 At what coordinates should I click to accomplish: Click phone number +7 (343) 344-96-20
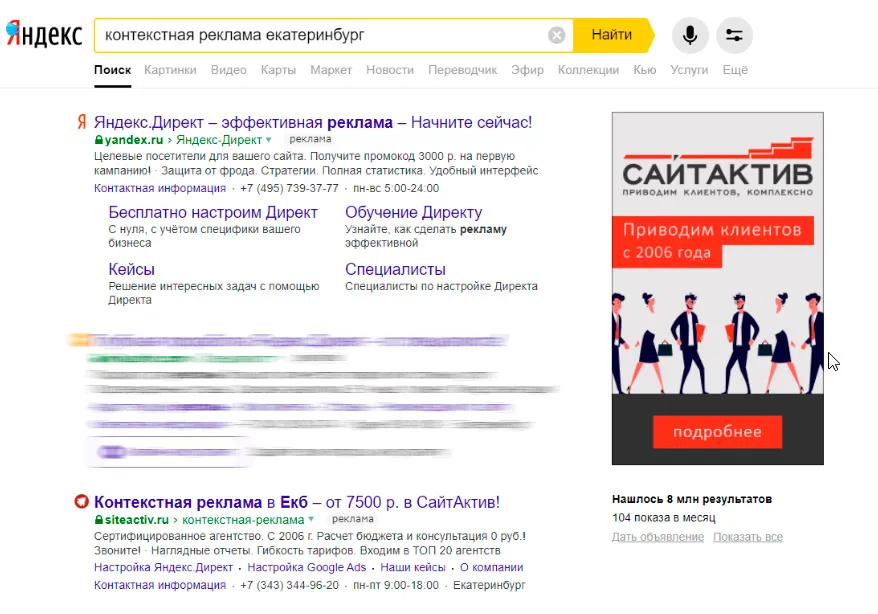(289, 585)
